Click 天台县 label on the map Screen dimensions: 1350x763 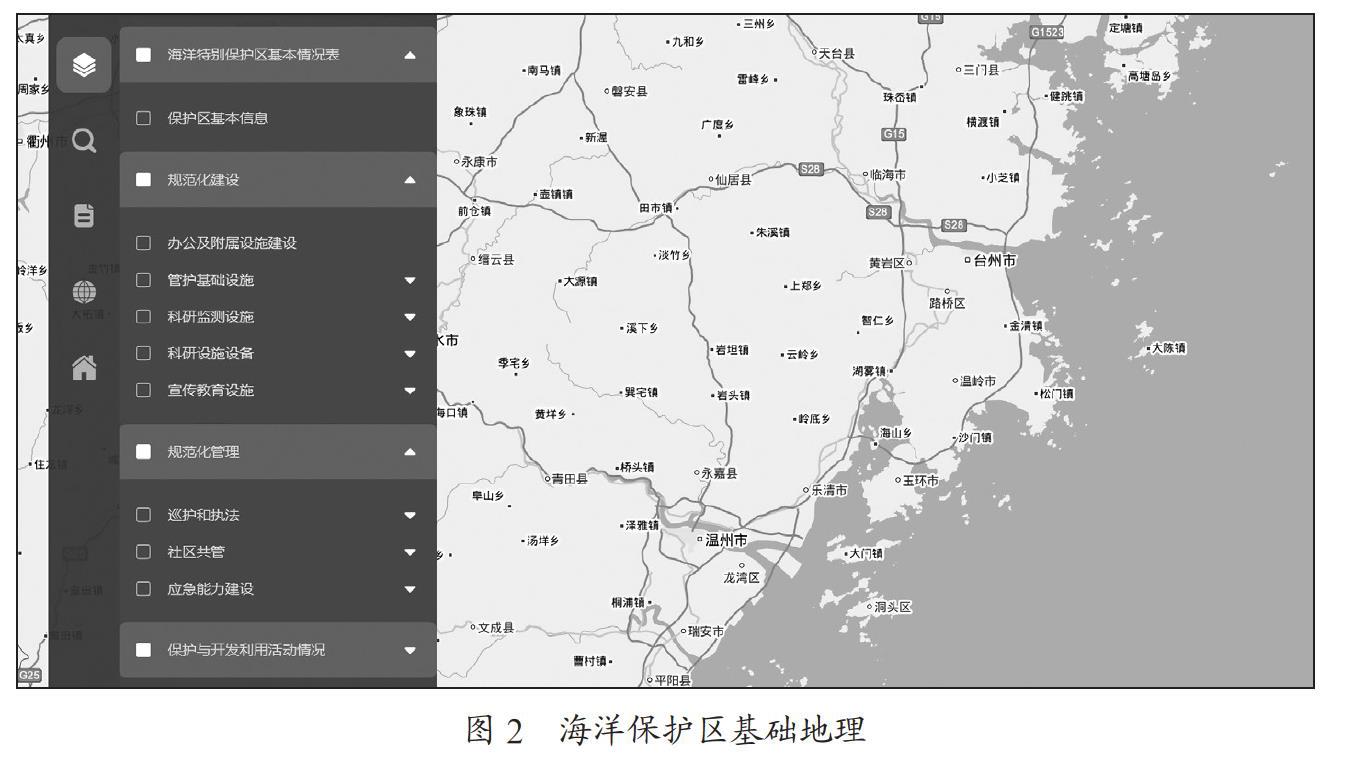tap(837, 53)
